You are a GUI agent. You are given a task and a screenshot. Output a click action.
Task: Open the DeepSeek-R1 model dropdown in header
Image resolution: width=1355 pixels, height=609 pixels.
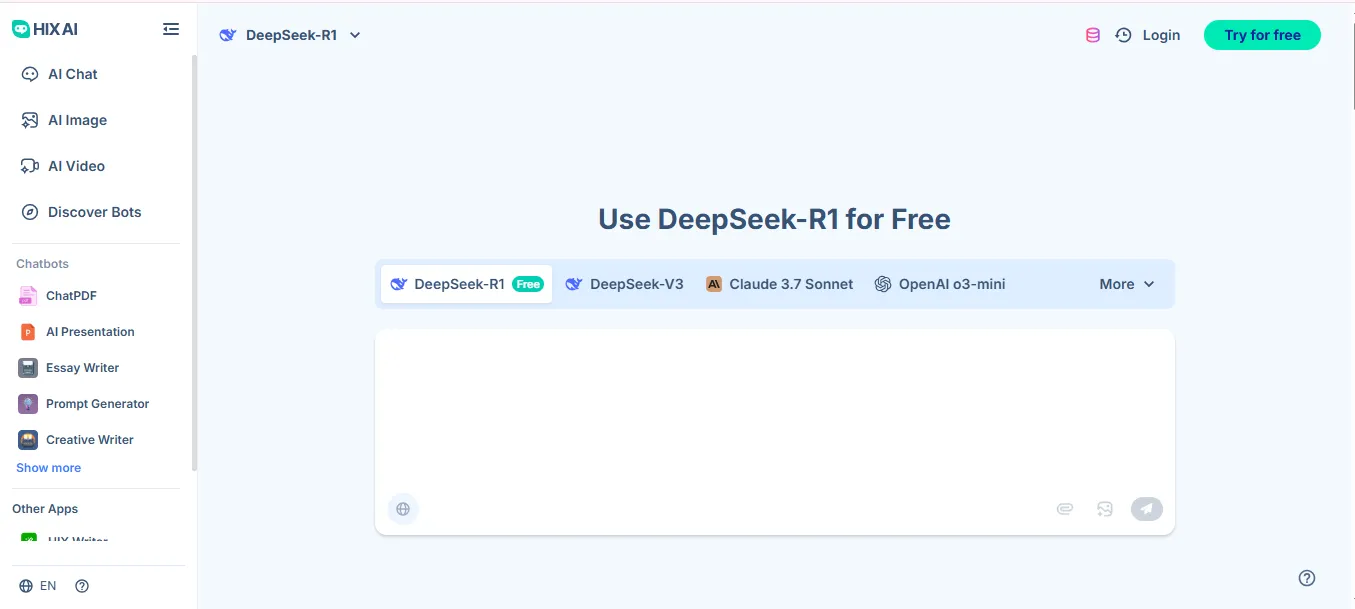290,35
